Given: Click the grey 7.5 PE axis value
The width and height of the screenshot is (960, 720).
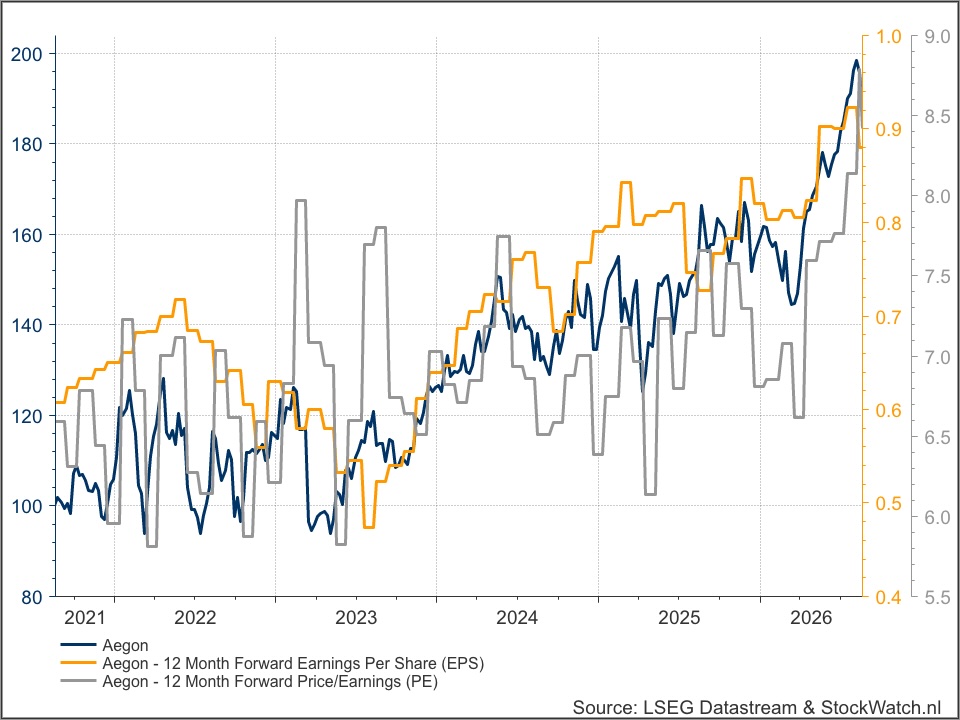Looking at the screenshot, I should 937,277.
